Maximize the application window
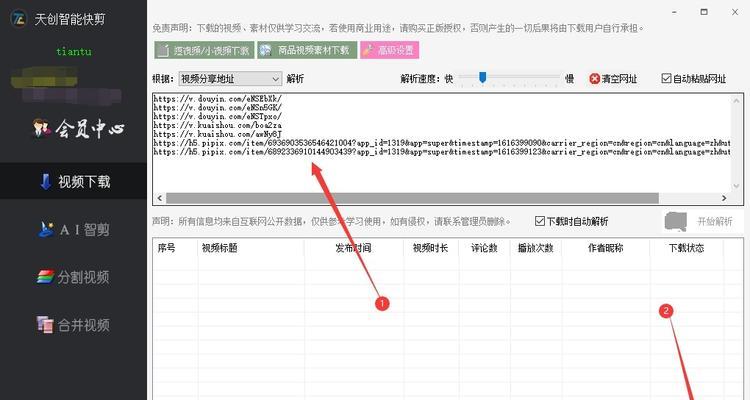The width and height of the screenshot is (750, 400). (704, 12)
